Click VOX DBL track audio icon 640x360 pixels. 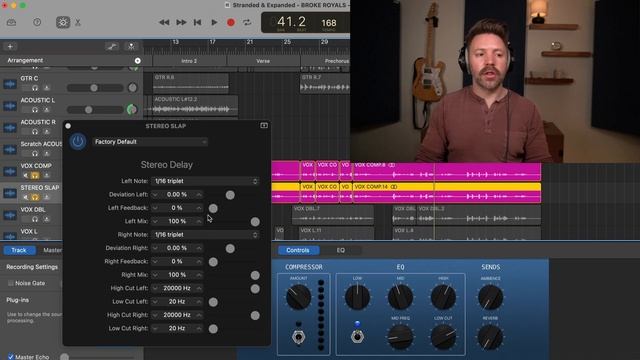point(10,216)
